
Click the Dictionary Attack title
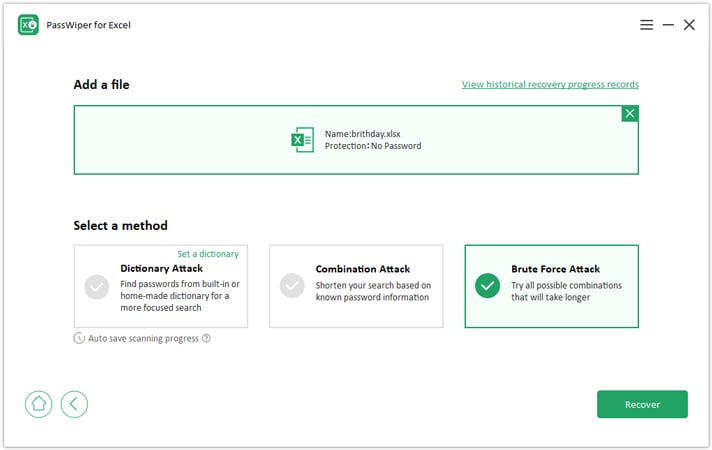(x=162, y=268)
